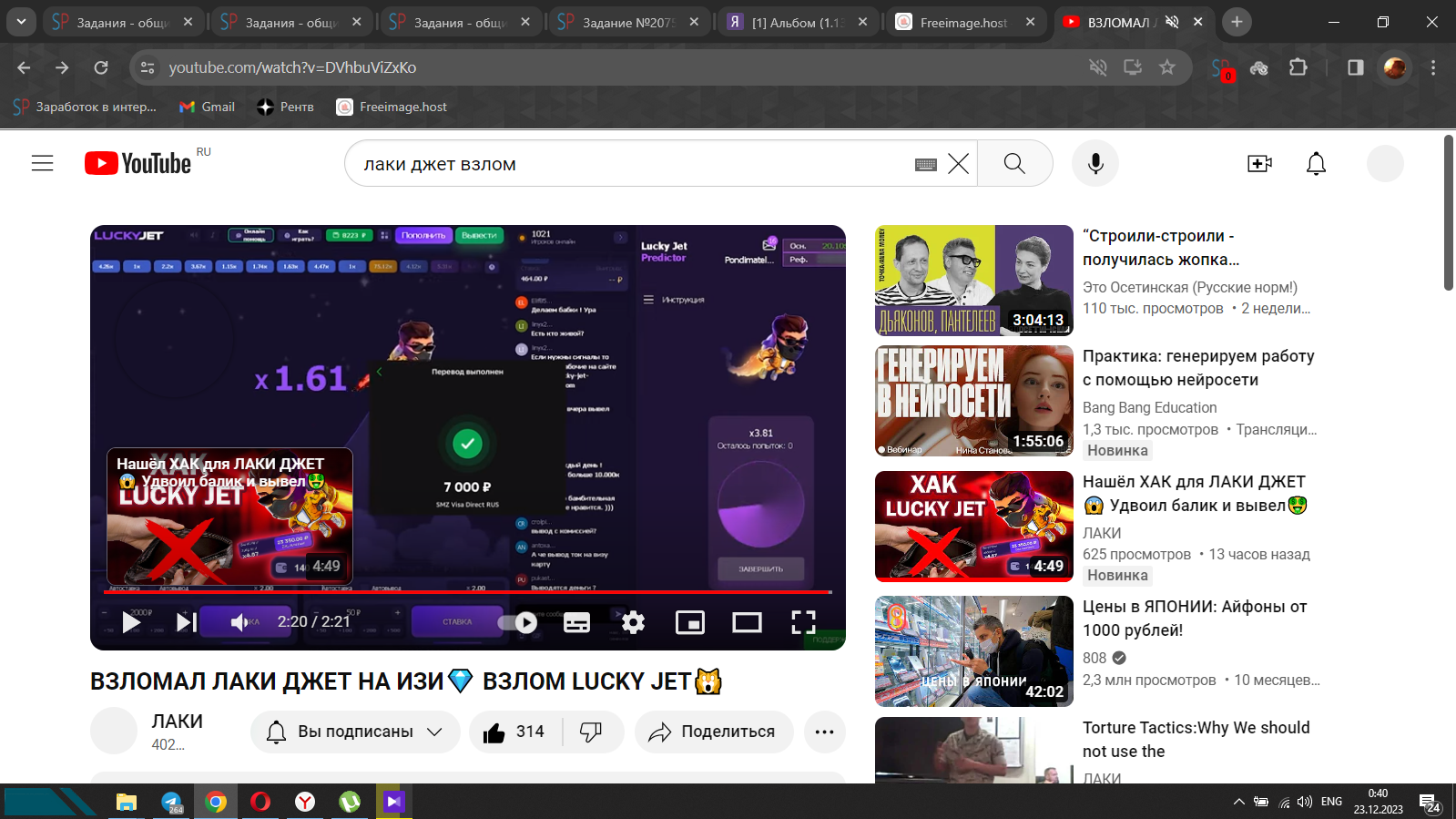The image size is (1456, 819).
Task: Bookmark this page with star
Action: 1166,67
